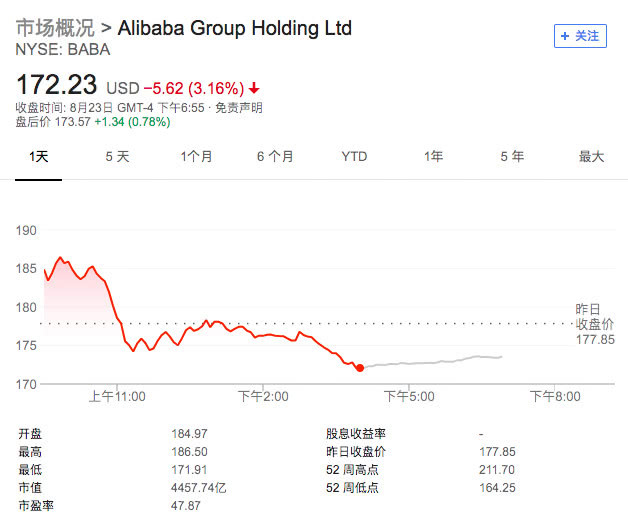The width and height of the screenshot is (628, 518).
Task: Click the 52 周高点 value 211.70
Action: 497,470
